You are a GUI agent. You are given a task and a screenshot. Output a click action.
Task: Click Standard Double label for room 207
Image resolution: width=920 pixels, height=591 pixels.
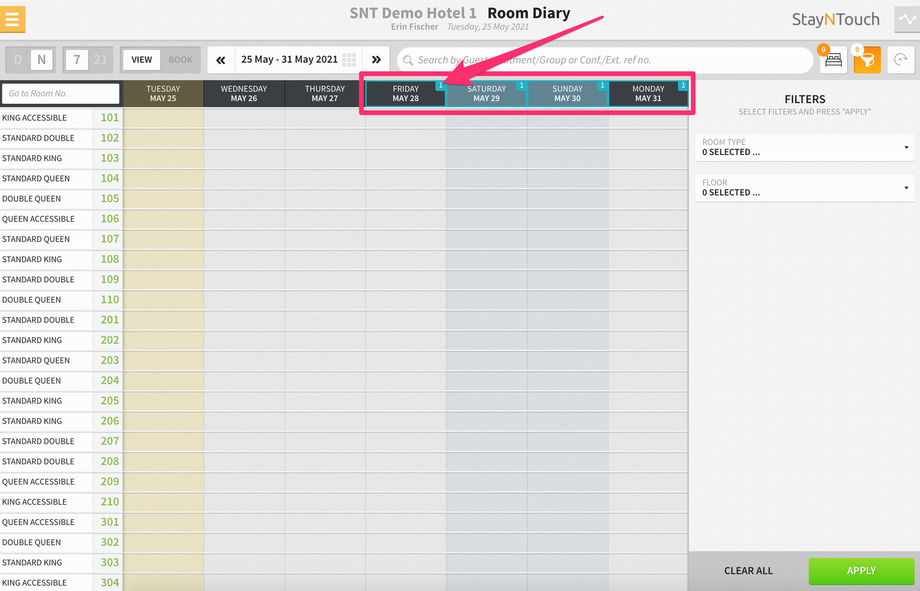[38, 441]
